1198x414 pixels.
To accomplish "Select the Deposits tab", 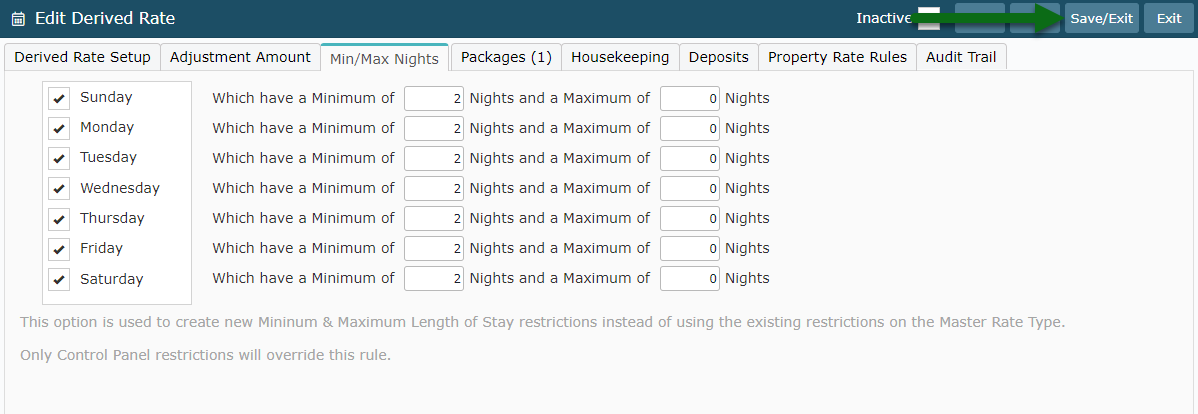I will tap(719, 57).
